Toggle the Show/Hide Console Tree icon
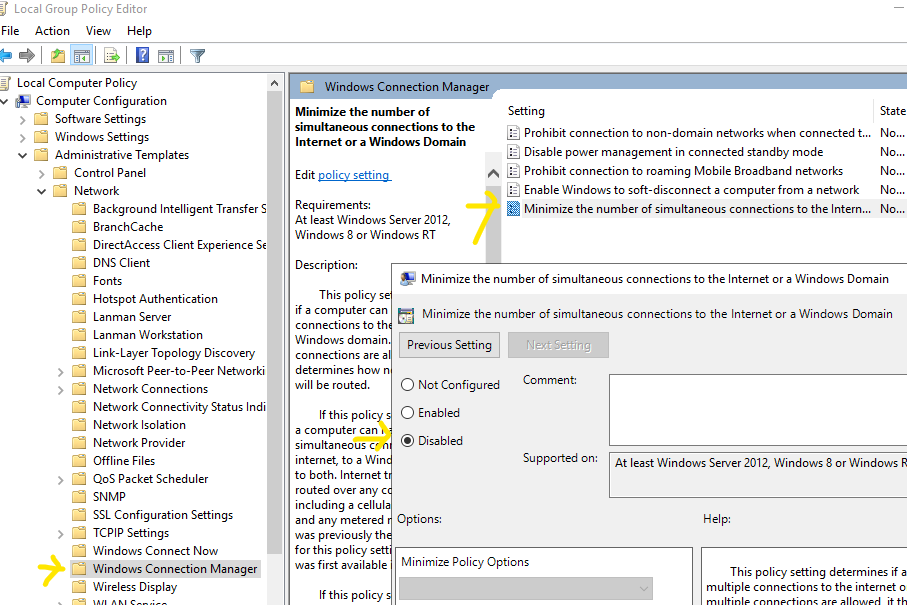The image size is (907, 605). point(82,56)
